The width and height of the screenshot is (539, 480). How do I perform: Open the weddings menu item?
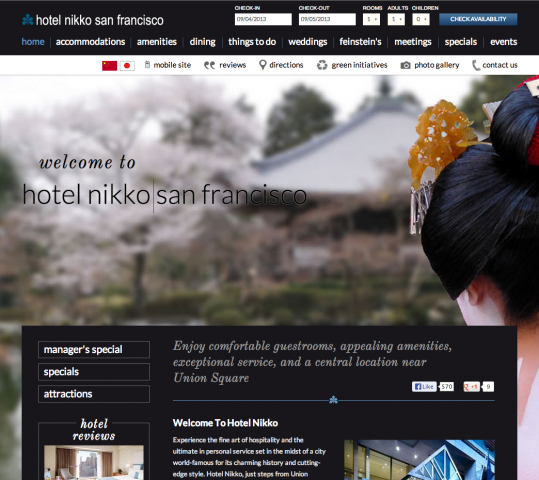tap(308, 42)
